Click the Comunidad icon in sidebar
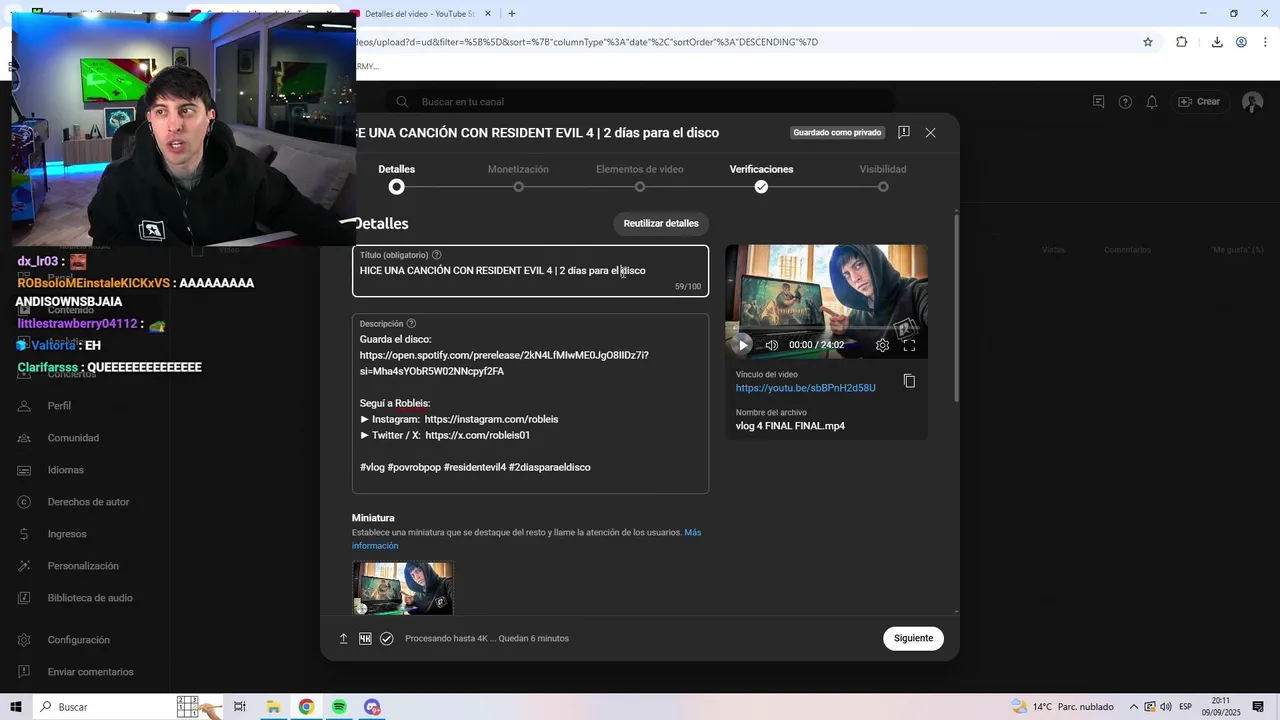This screenshot has width=1280, height=720. (x=25, y=438)
